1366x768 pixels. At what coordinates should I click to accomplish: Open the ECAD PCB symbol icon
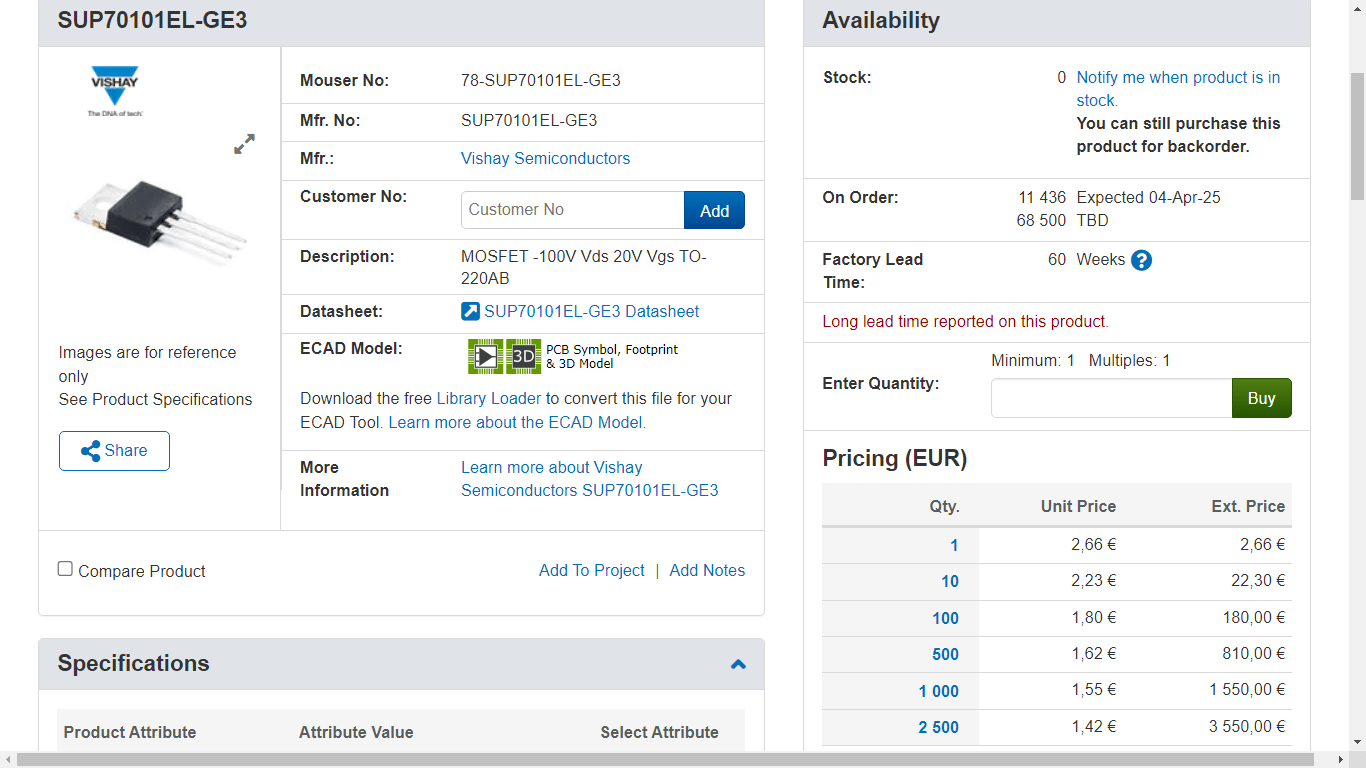pos(485,355)
